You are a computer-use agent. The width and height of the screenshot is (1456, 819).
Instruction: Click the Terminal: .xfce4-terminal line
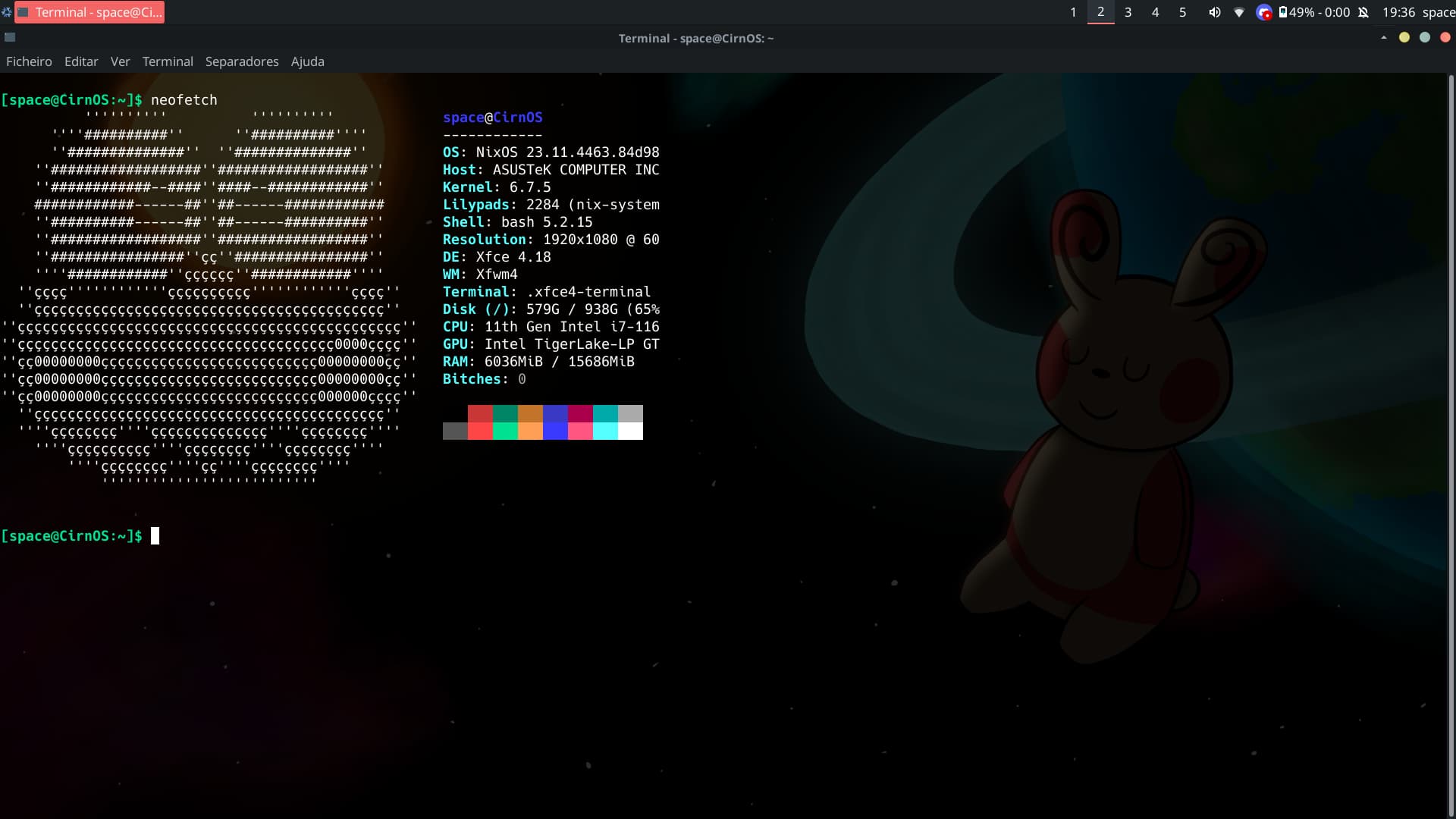[x=547, y=292]
